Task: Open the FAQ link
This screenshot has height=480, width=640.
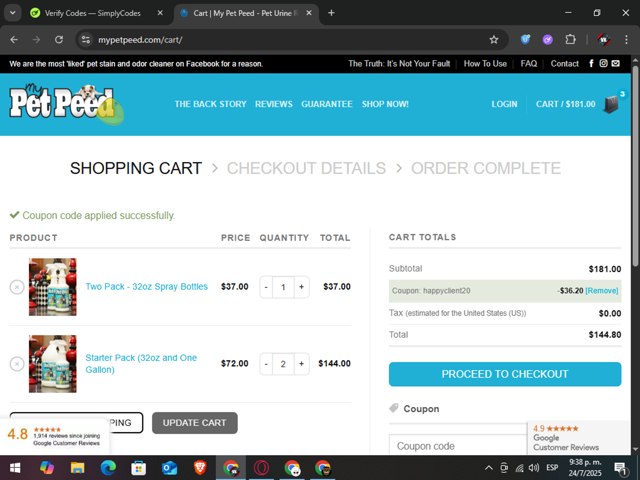Action: coord(529,64)
